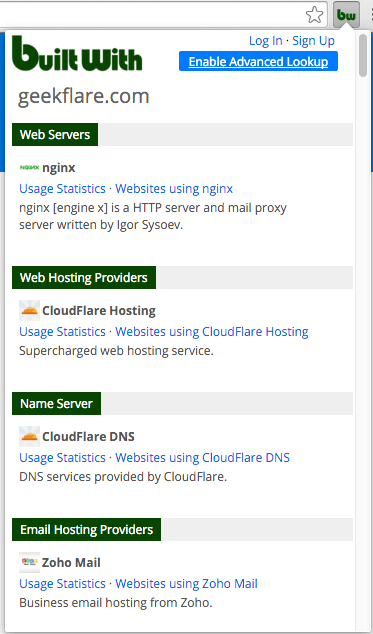Click the popup vertical scrollbar thumb
Image resolution: width=373 pixels, height=634 pixels.
[x=362, y=55]
